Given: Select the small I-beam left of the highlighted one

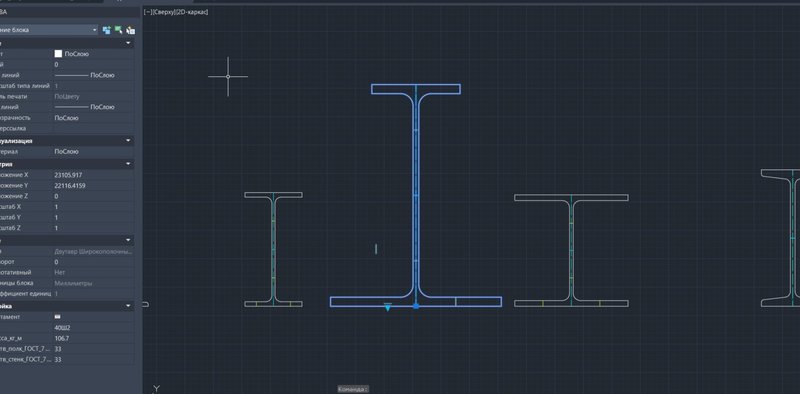Looking at the screenshot, I should point(273,250).
